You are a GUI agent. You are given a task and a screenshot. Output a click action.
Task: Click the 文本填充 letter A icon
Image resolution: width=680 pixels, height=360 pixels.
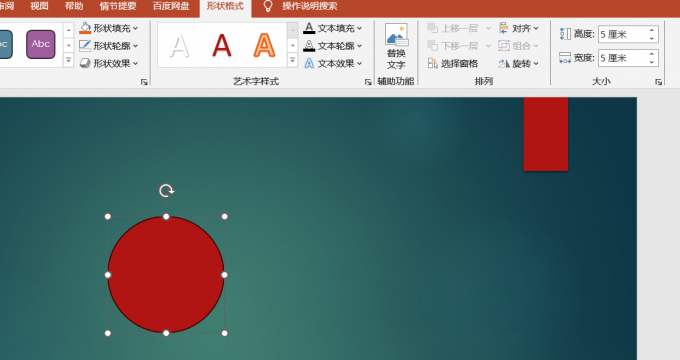pyautogui.click(x=309, y=28)
